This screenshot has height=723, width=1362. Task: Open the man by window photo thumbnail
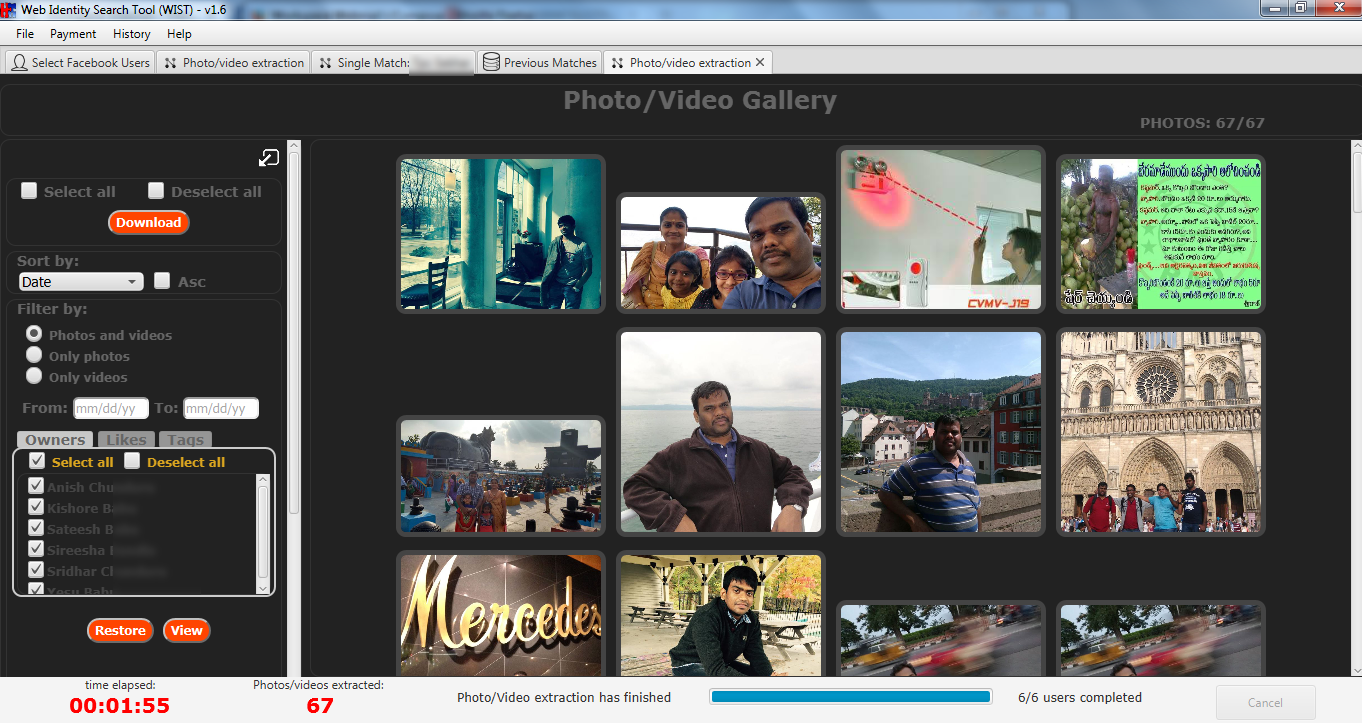(x=501, y=234)
